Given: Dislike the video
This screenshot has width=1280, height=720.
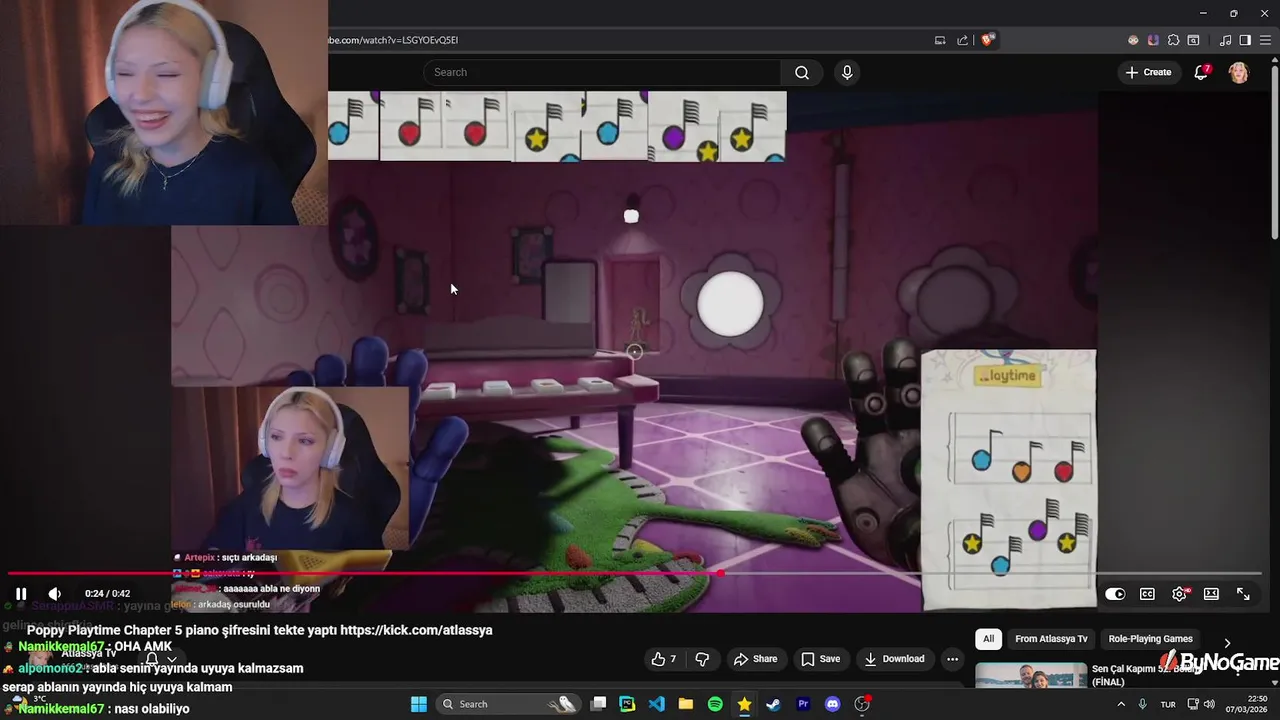Looking at the screenshot, I should (x=702, y=659).
